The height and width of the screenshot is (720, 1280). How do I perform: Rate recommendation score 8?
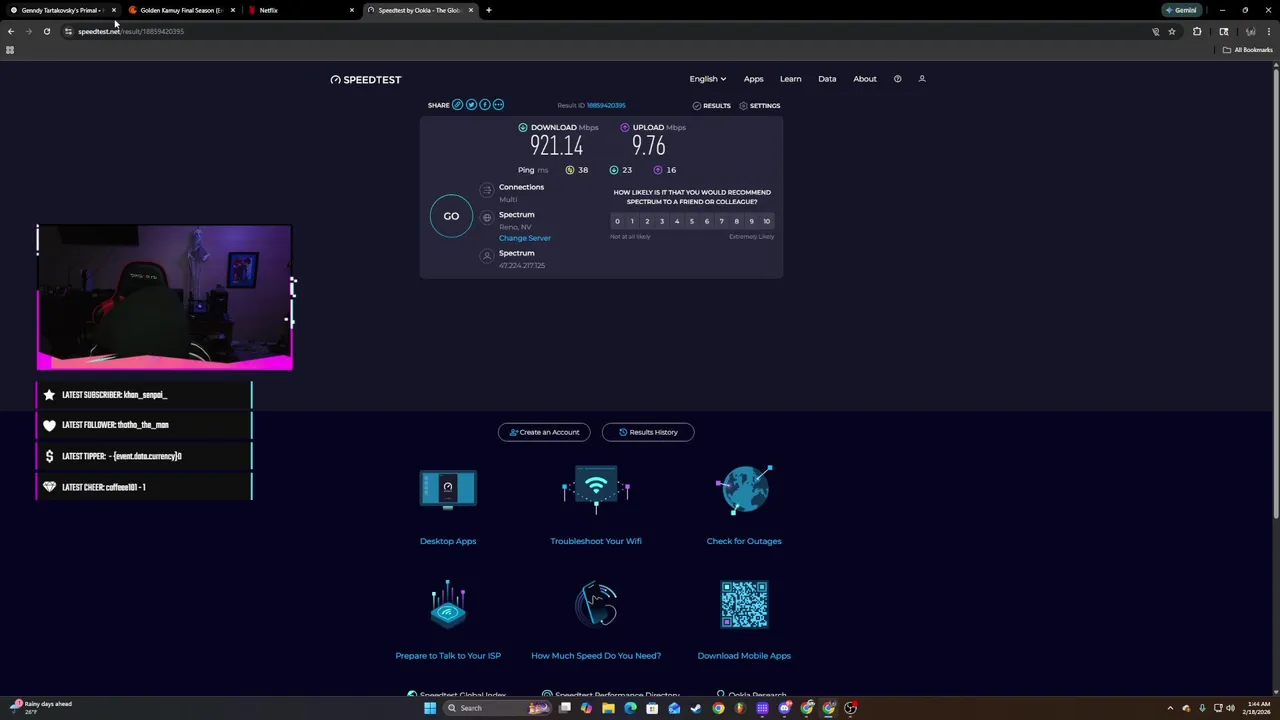pyautogui.click(x=737, y=221)
